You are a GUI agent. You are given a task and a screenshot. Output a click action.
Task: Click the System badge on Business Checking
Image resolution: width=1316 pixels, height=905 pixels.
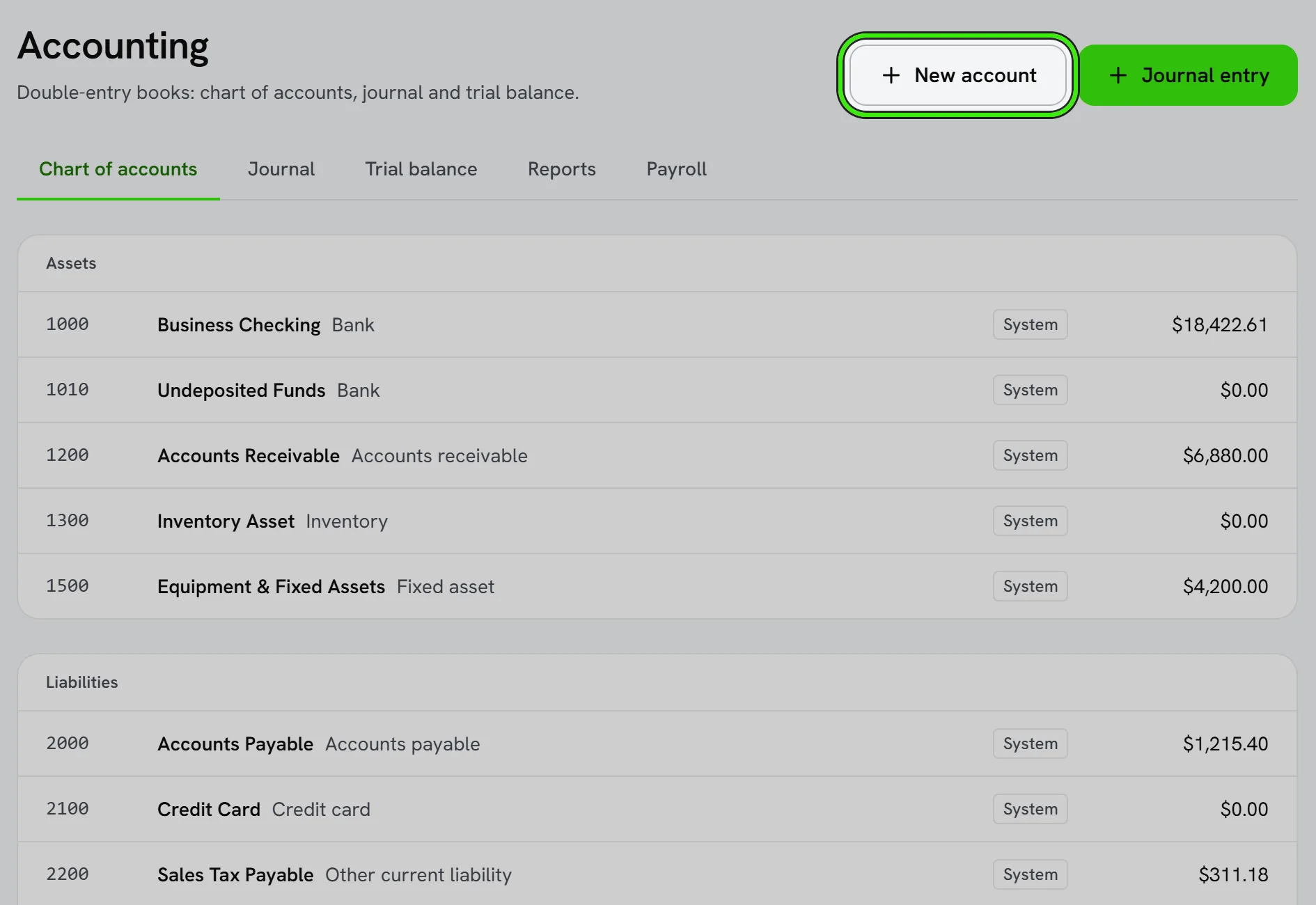coord(1031,324)
